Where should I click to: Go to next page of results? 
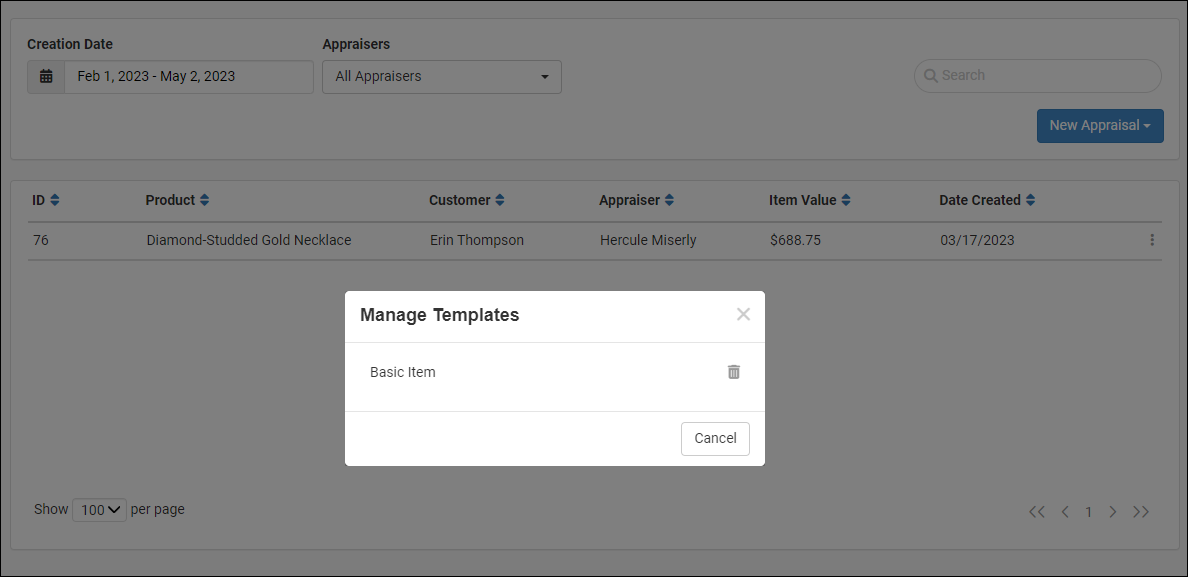click(x=1113, y=512)
